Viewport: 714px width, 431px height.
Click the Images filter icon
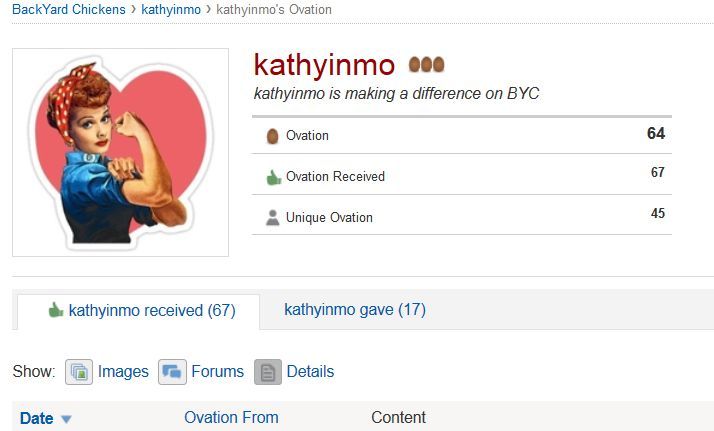click(79, 372)
